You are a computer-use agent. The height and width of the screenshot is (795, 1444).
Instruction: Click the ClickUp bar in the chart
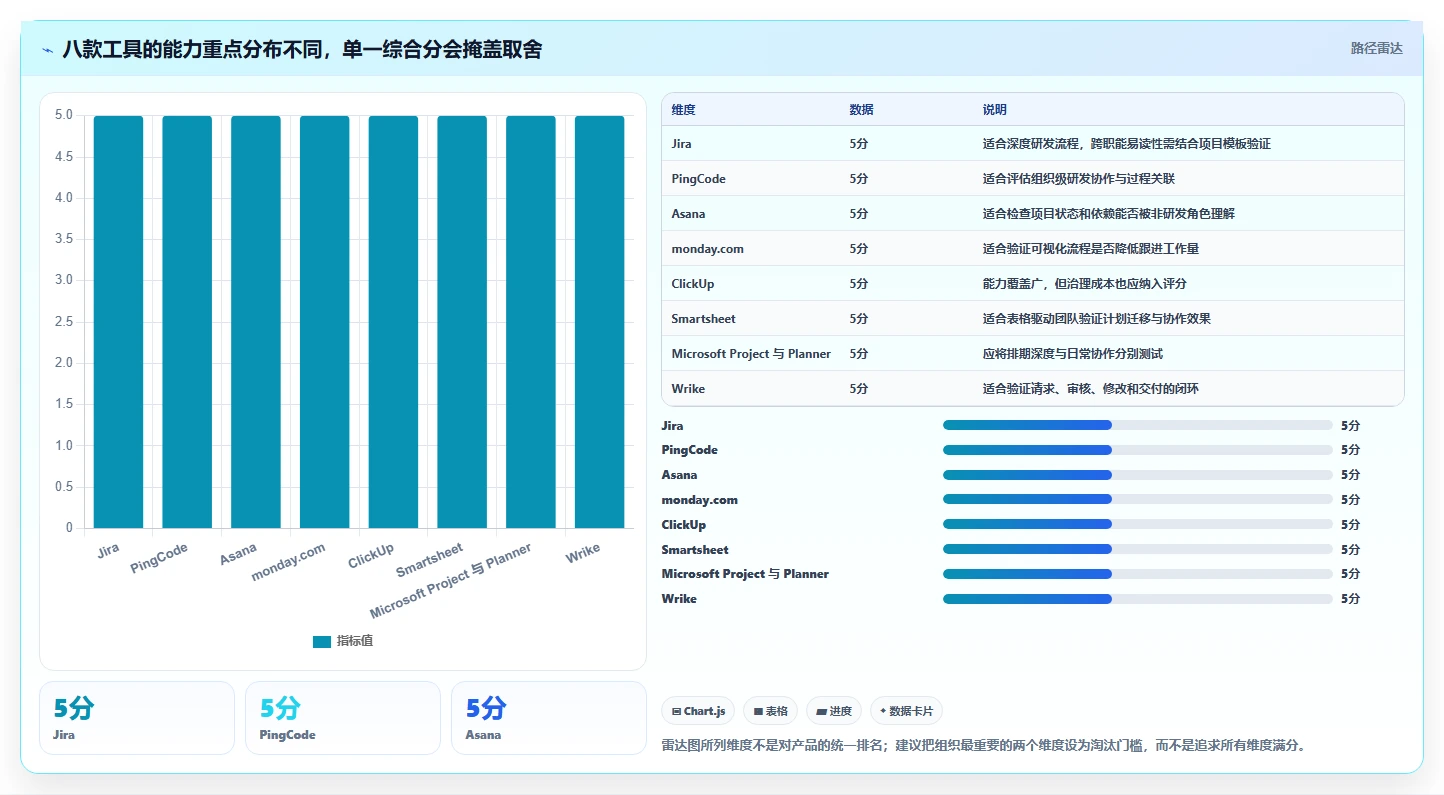pyautogui.click(x=393, y=322)
